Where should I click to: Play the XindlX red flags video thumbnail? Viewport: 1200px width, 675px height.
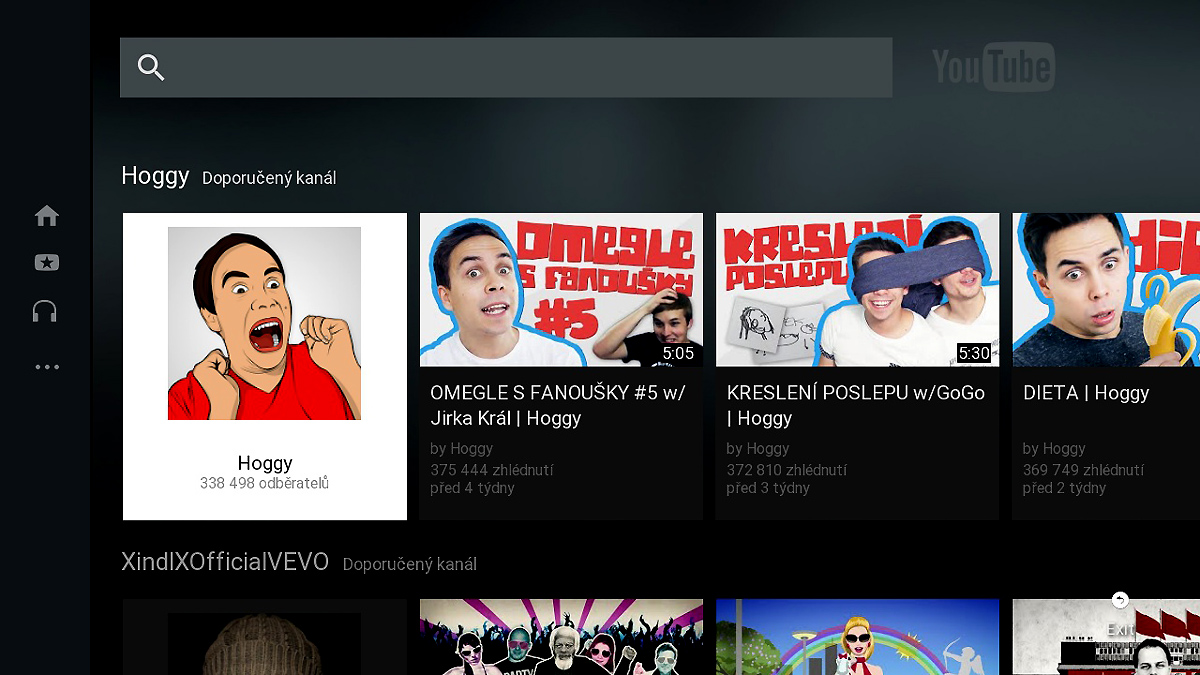[x=1106, y=637]
